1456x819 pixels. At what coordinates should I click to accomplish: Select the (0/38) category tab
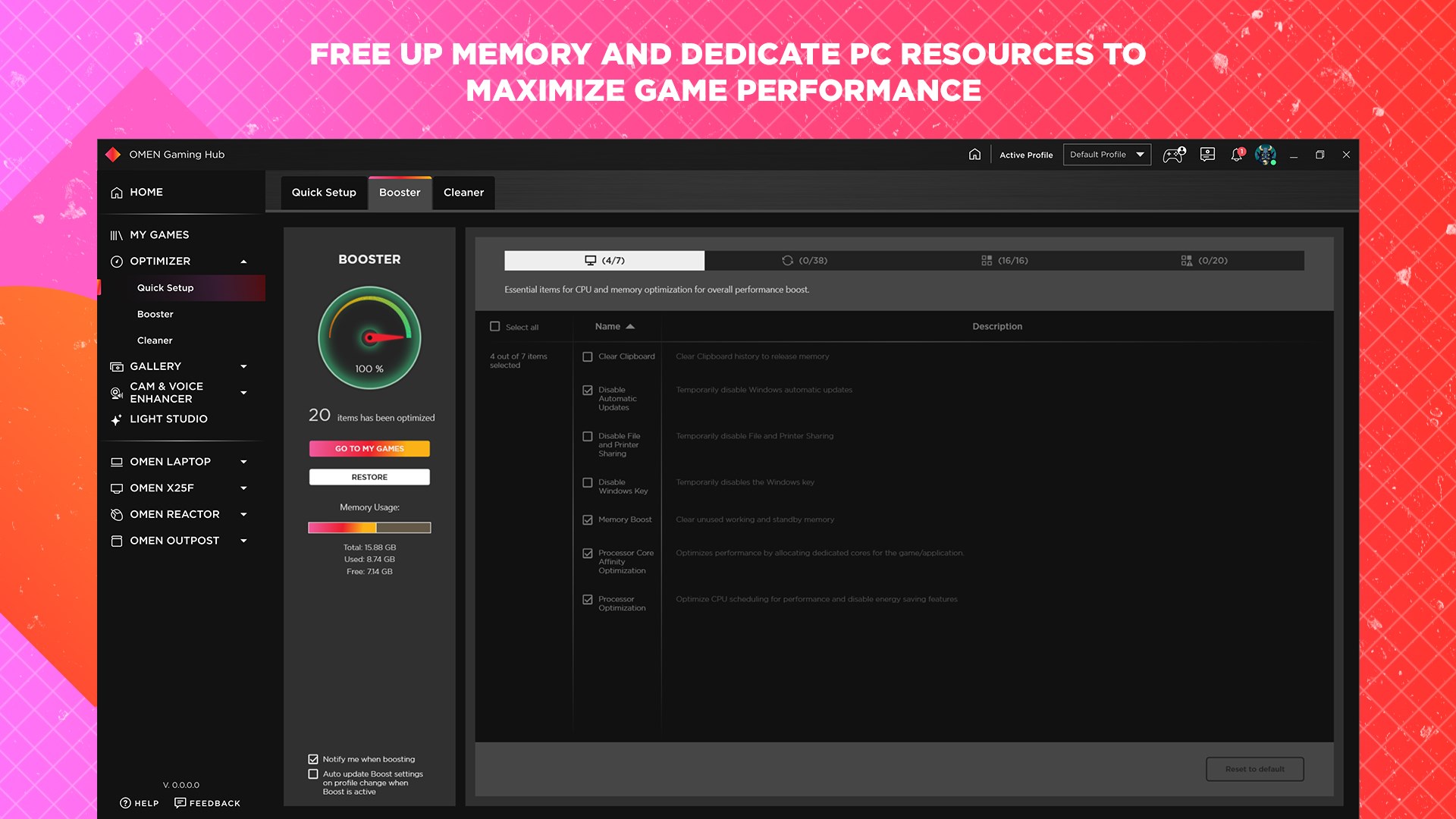804,261
